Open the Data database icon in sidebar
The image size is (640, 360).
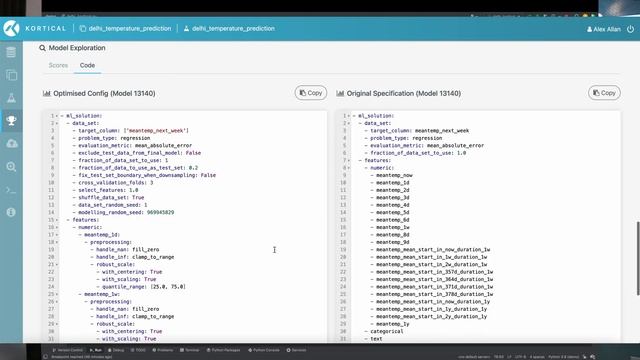tap(11, 52)
